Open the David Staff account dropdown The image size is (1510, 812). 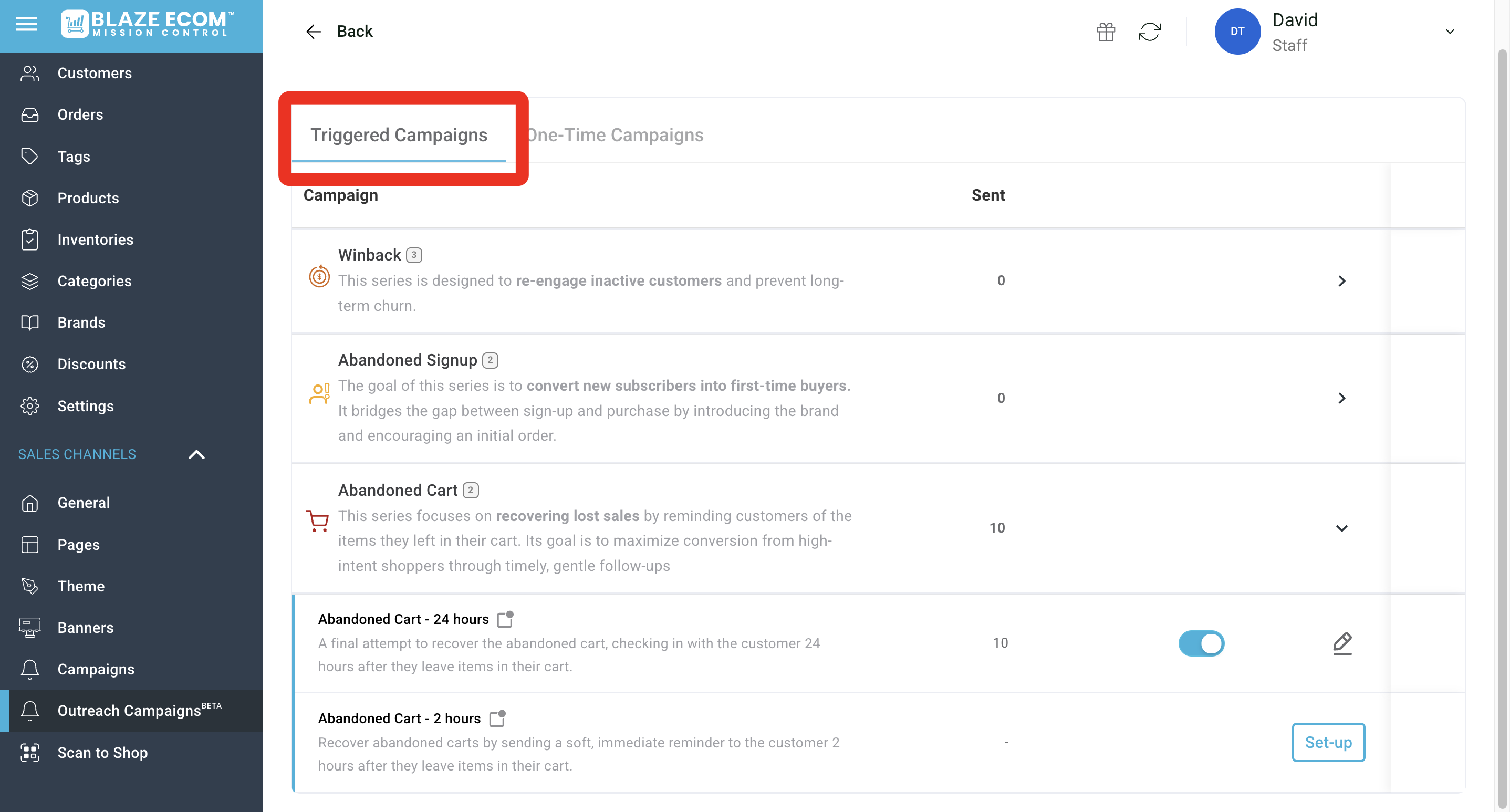point(1450,32)
